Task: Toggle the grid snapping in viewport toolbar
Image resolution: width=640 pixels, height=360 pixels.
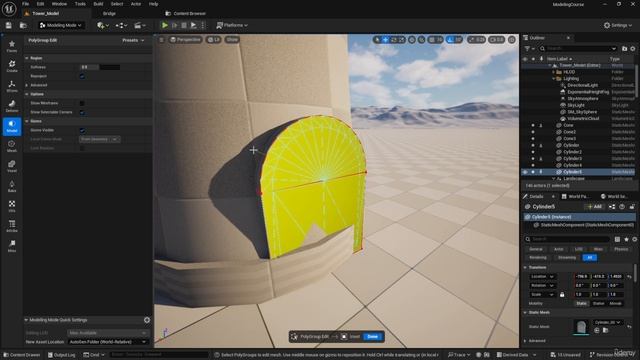Action: (x=432, y=40)
